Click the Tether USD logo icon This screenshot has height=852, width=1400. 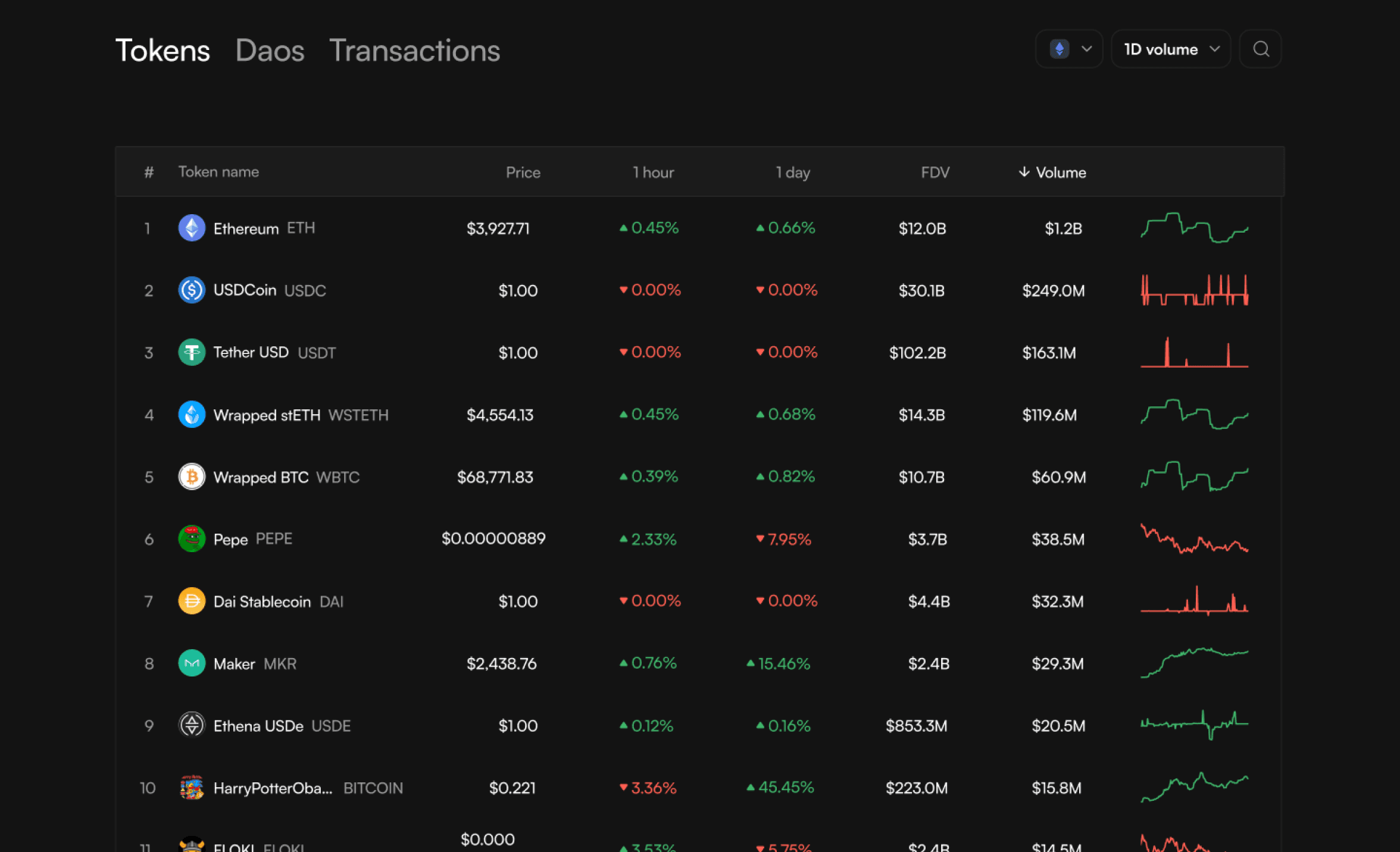pos(192,352)
